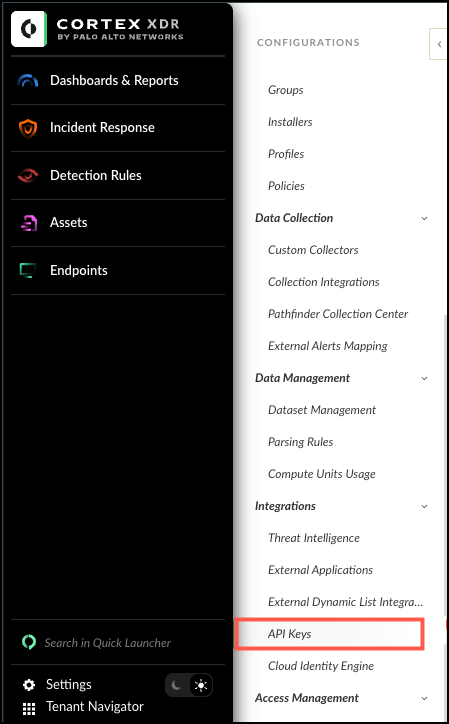Open the Detection Rules eye icon

pyautogui.click(x=28, y=175)
